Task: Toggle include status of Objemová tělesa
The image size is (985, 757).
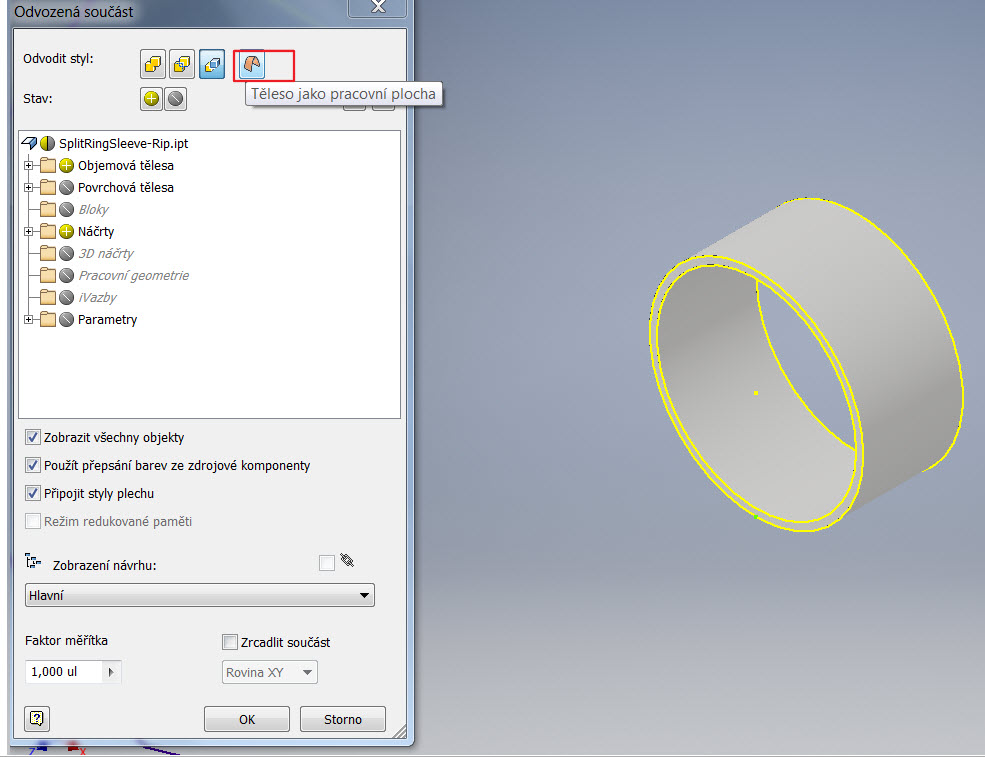Action: (67, 166)
